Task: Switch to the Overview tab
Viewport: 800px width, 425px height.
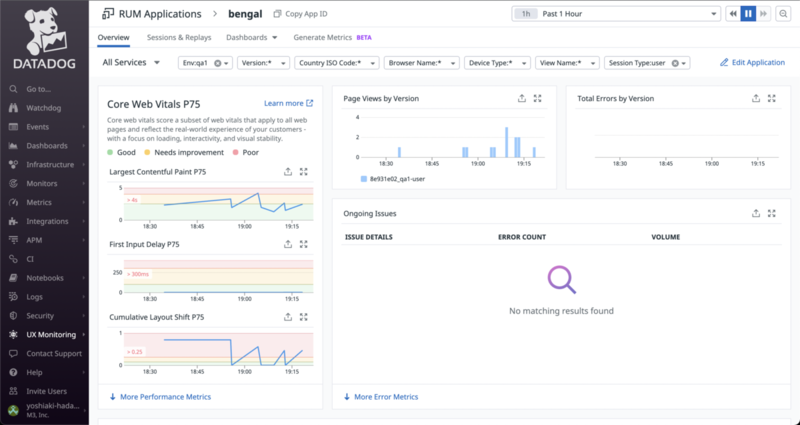Action: [113, 37]
